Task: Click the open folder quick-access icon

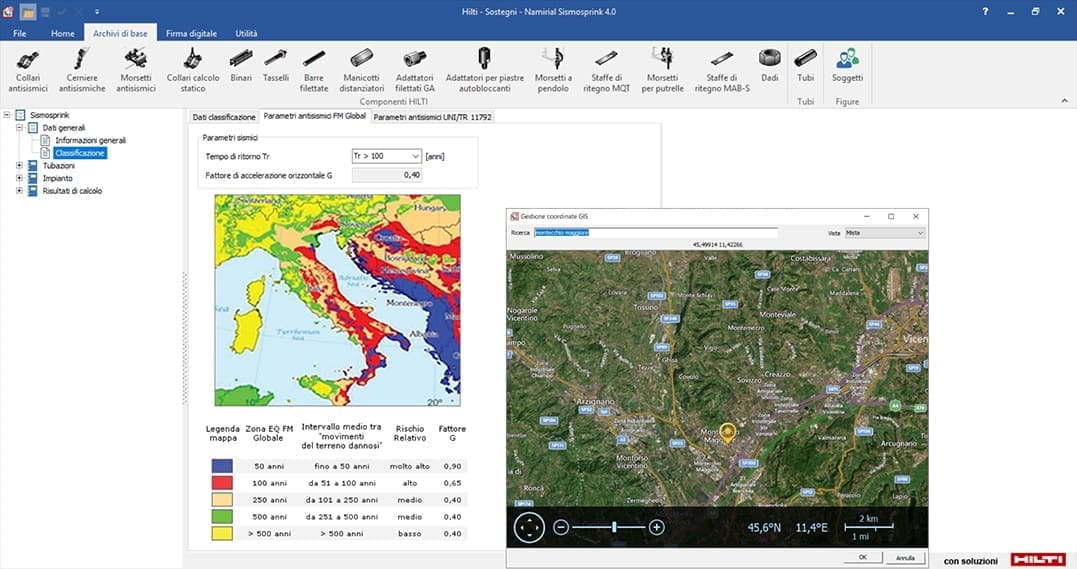Action: (27, 12)
